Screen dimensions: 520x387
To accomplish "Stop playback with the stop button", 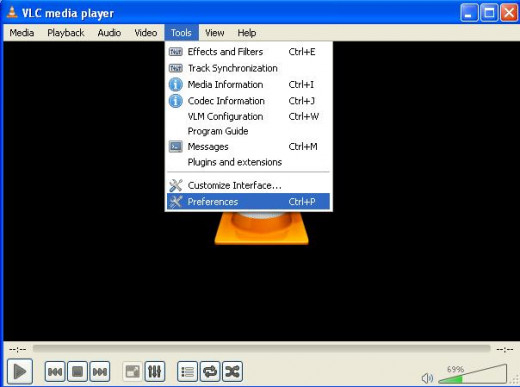I will 77,371.
